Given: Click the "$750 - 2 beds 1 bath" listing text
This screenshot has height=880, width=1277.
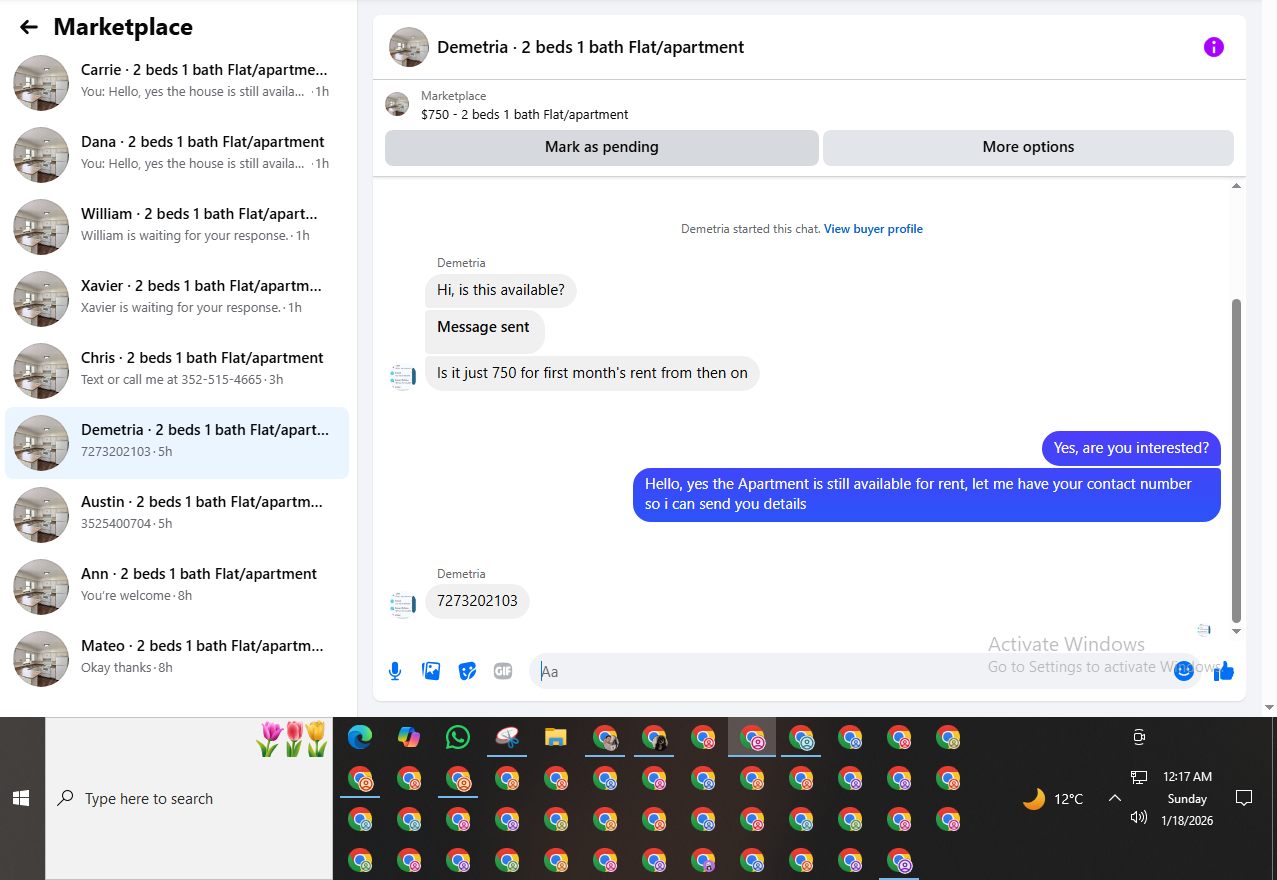Looking at the screenshot, I should point(525,115).
